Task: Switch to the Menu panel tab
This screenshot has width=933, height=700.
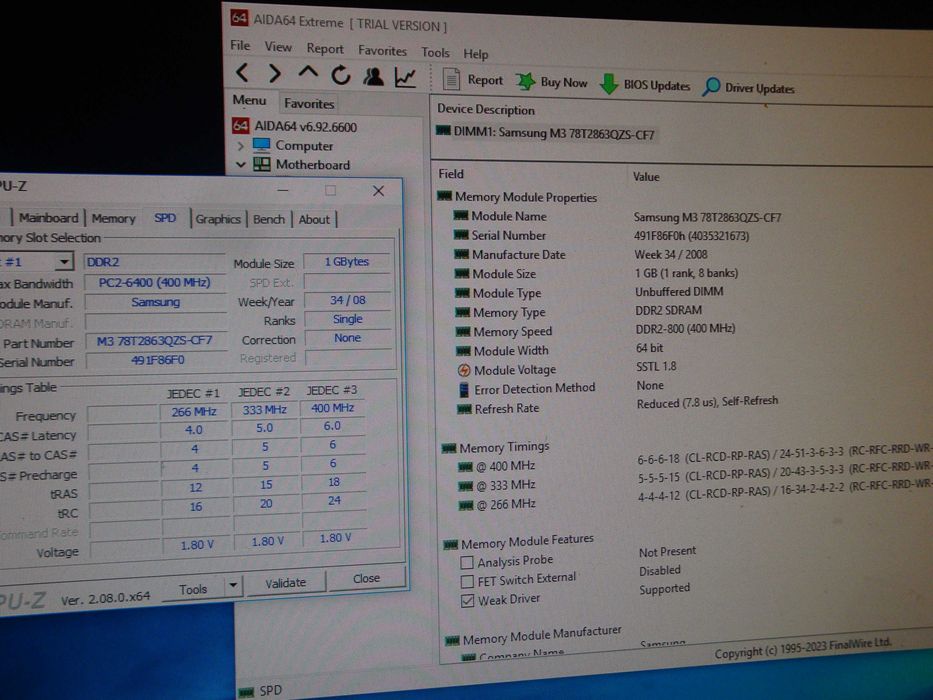Action: point(249,100)
